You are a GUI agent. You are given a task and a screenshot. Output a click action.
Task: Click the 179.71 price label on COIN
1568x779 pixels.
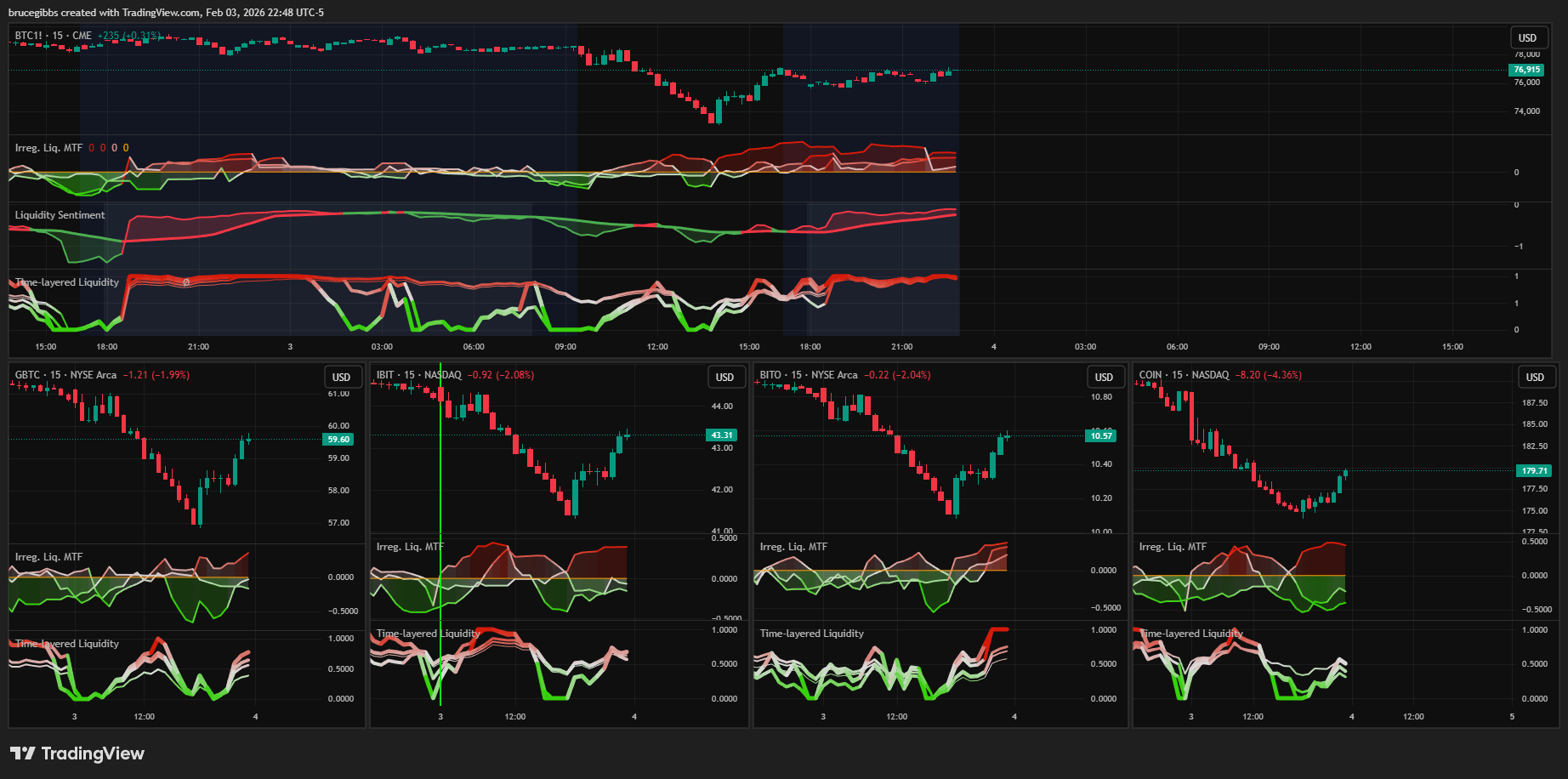point(1534,470)
